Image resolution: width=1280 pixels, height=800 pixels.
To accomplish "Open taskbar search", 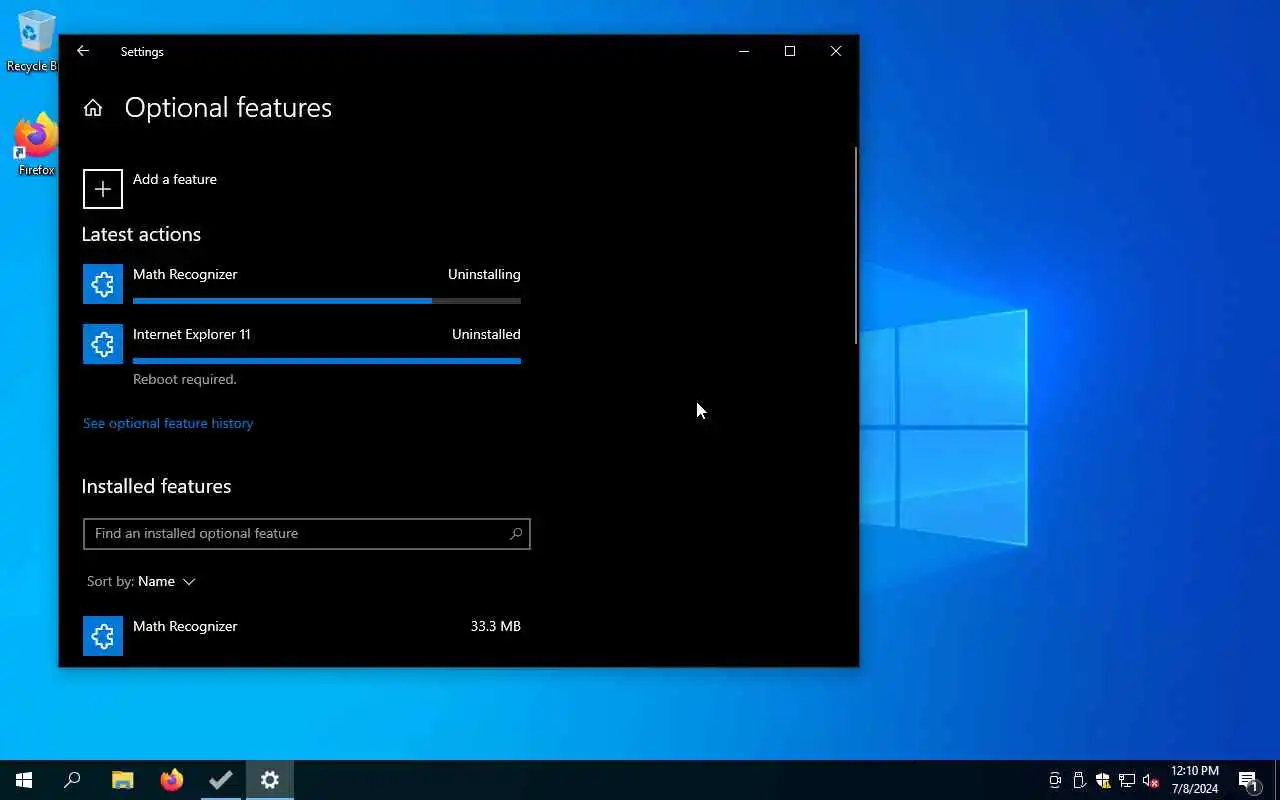I will tap(72, 780).
